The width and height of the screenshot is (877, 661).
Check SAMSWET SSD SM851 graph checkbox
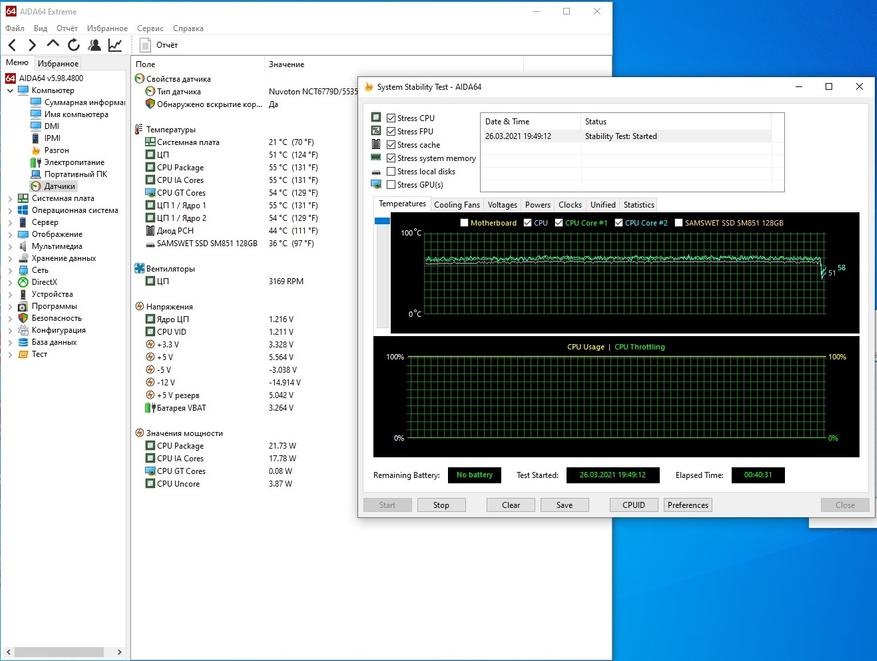point(678,223)
